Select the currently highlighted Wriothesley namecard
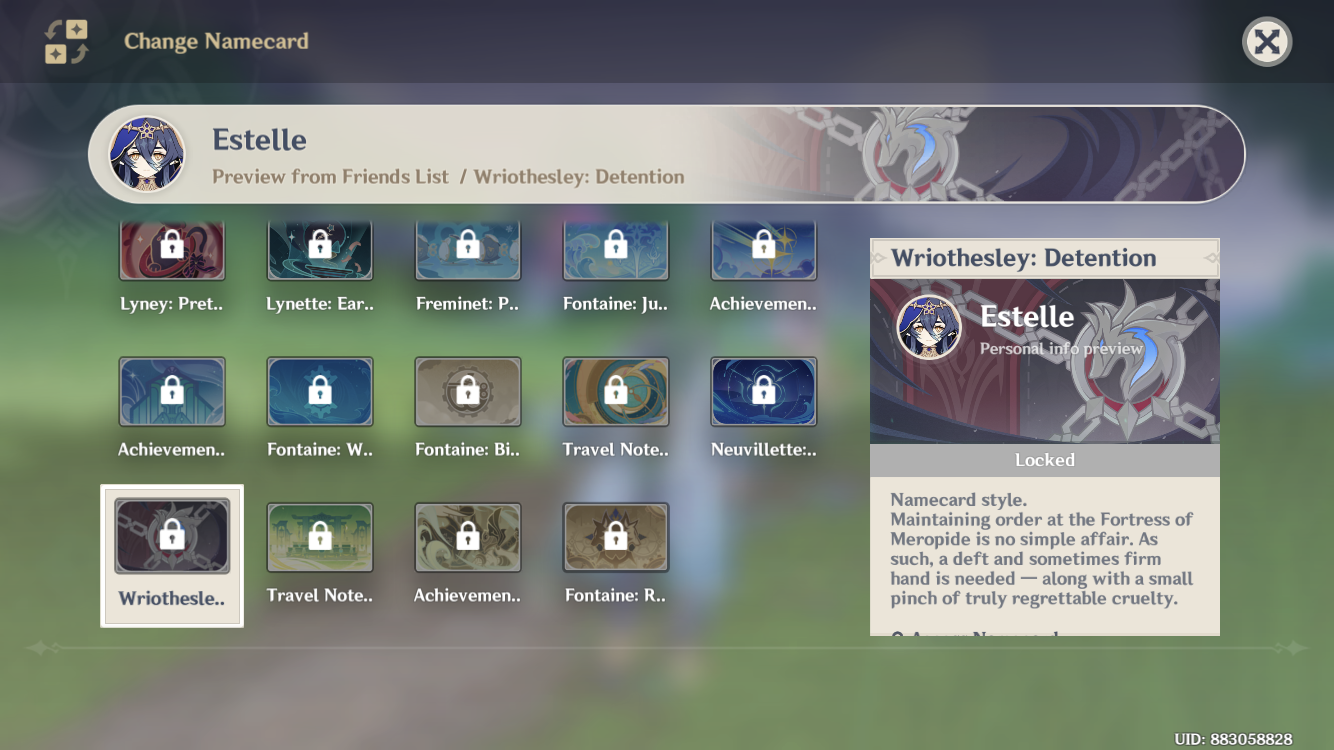1334x750 pixels. [172, 536]
